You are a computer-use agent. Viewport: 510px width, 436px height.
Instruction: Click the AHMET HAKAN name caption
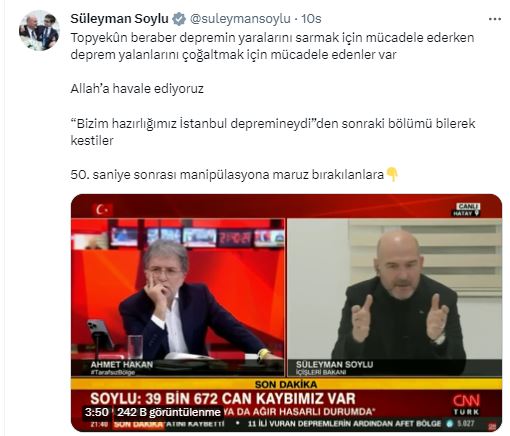[121, 365]
